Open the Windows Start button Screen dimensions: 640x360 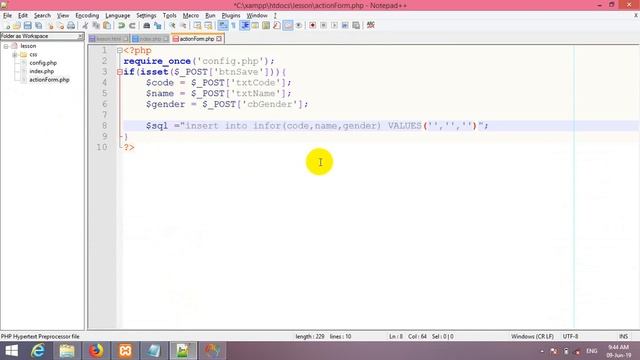pos(11,351)
